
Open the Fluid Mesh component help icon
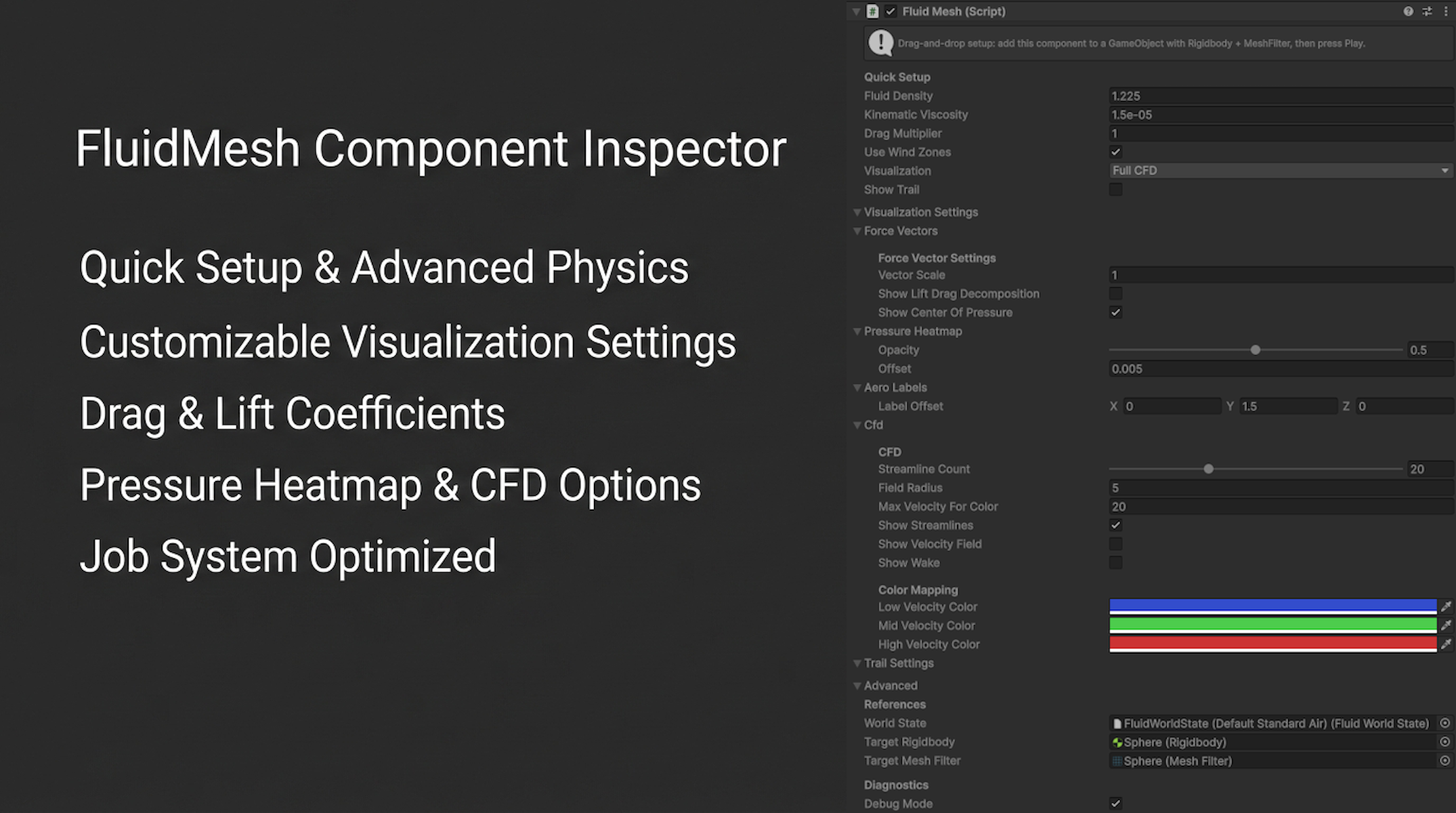[x=1408, y=12]
